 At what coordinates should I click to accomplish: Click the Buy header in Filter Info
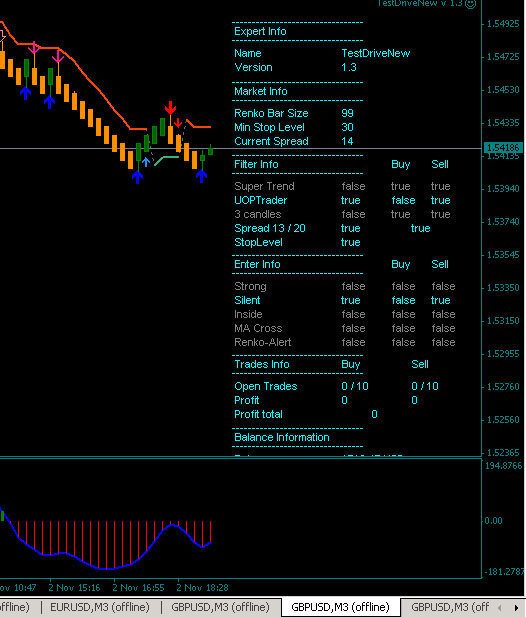[400, 164]
